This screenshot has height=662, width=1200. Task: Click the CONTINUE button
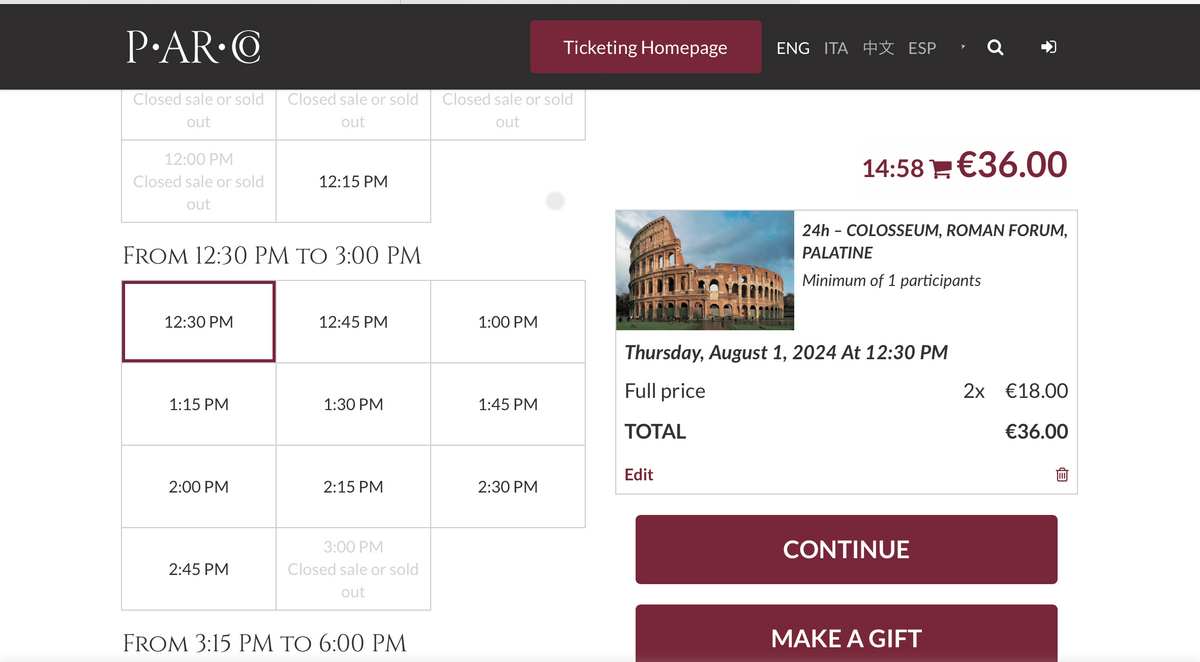coord(846,549)
